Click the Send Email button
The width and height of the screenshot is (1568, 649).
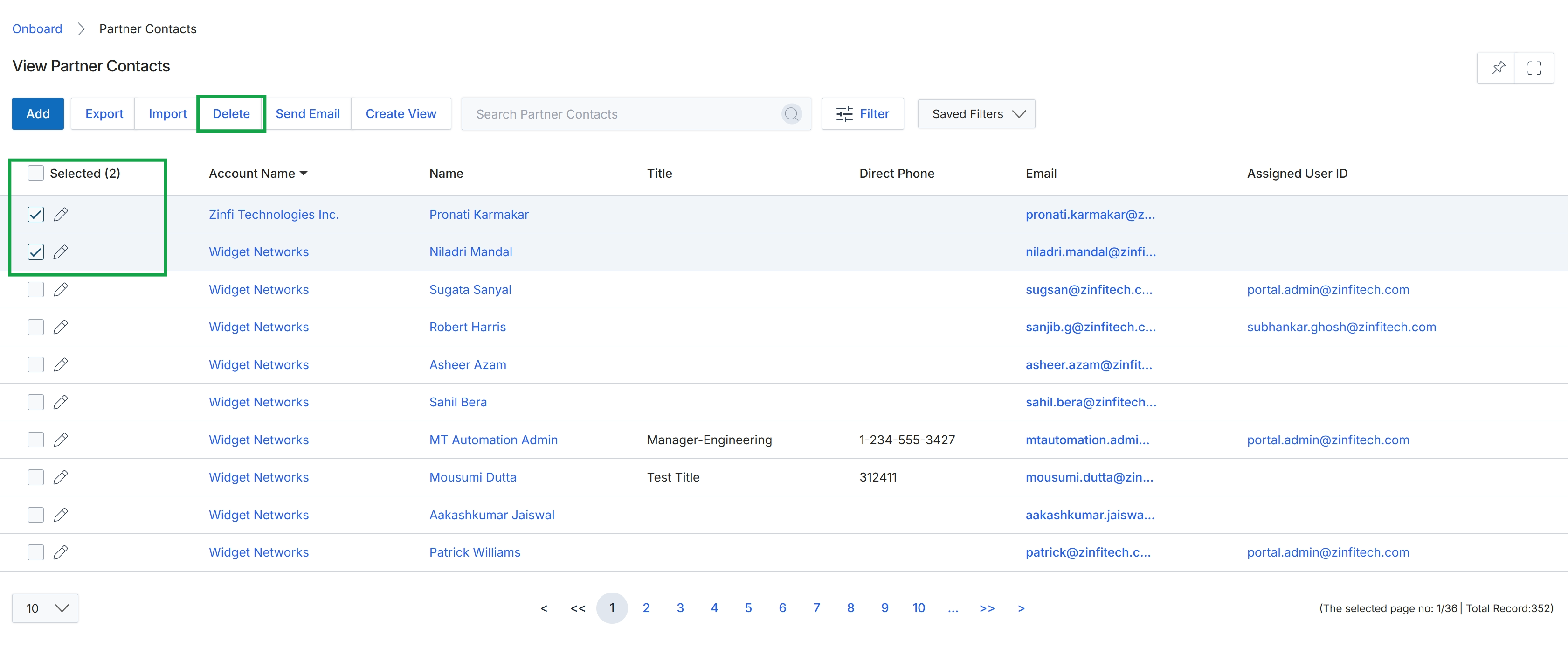[307, 114]
